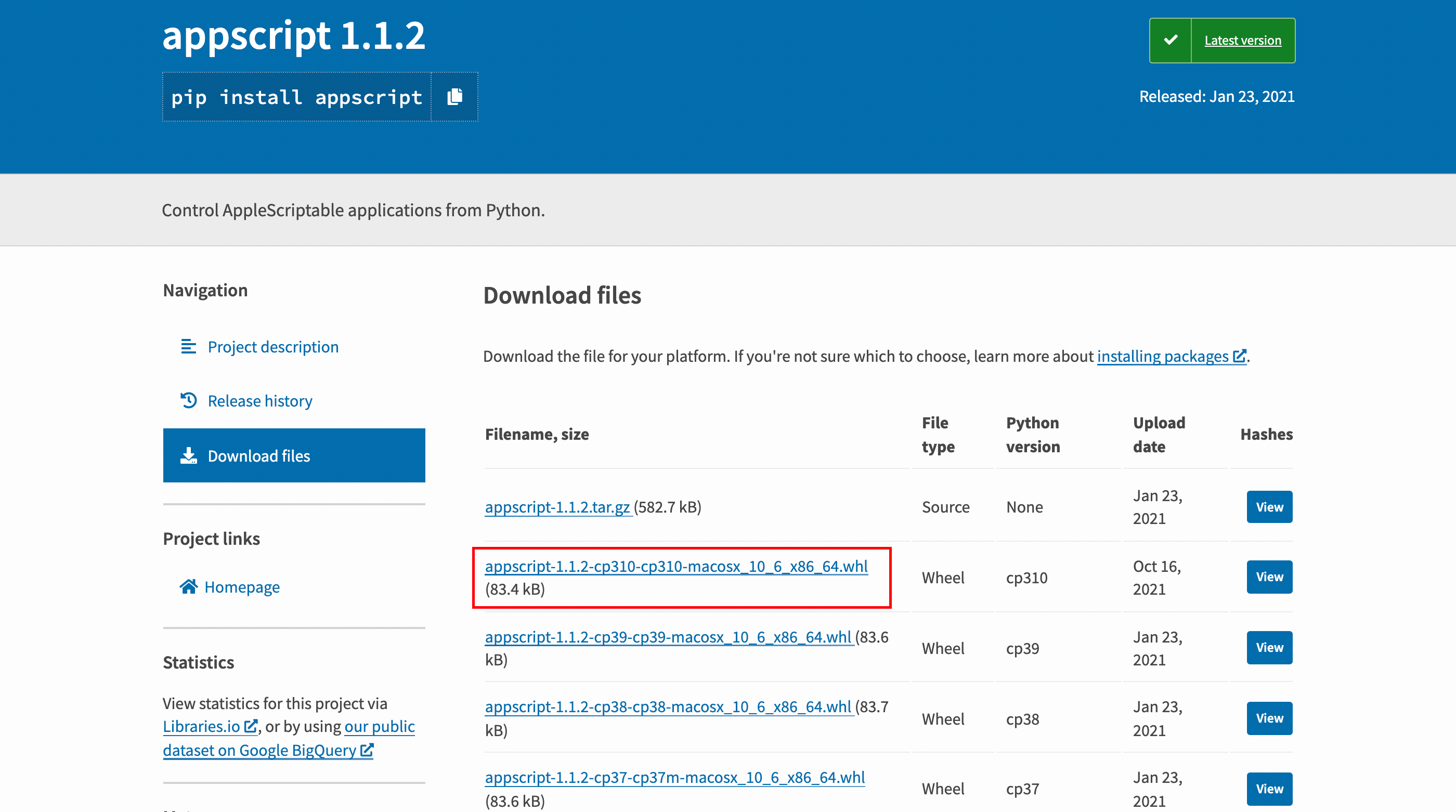Click external link icon after Libraries.io
1456x812 pixels.
[251, 726]
